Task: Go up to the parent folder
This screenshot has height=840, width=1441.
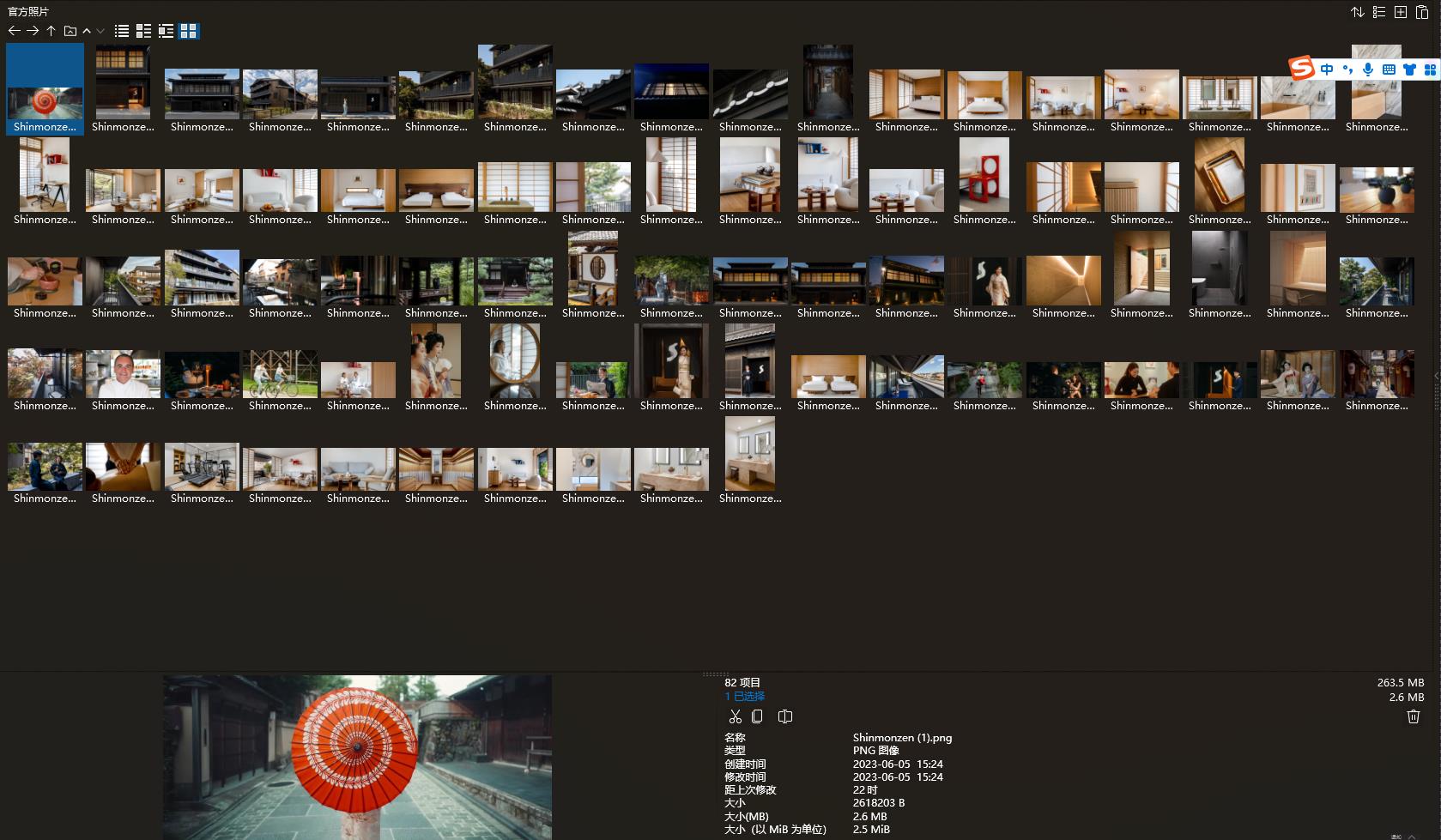Action: (51, 31)
